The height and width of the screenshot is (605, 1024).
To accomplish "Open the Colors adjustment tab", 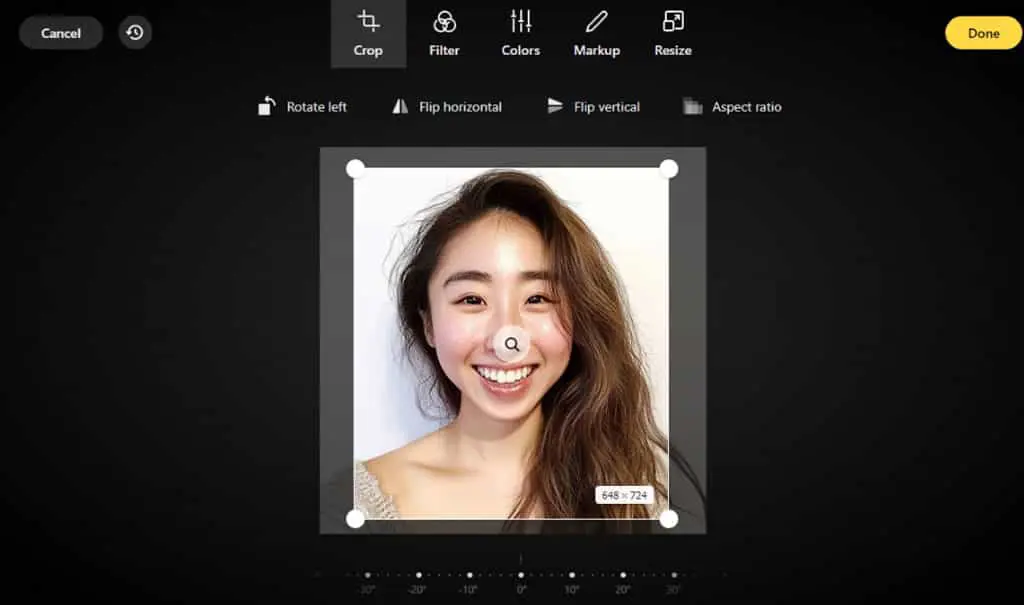I will coord(520,33).
